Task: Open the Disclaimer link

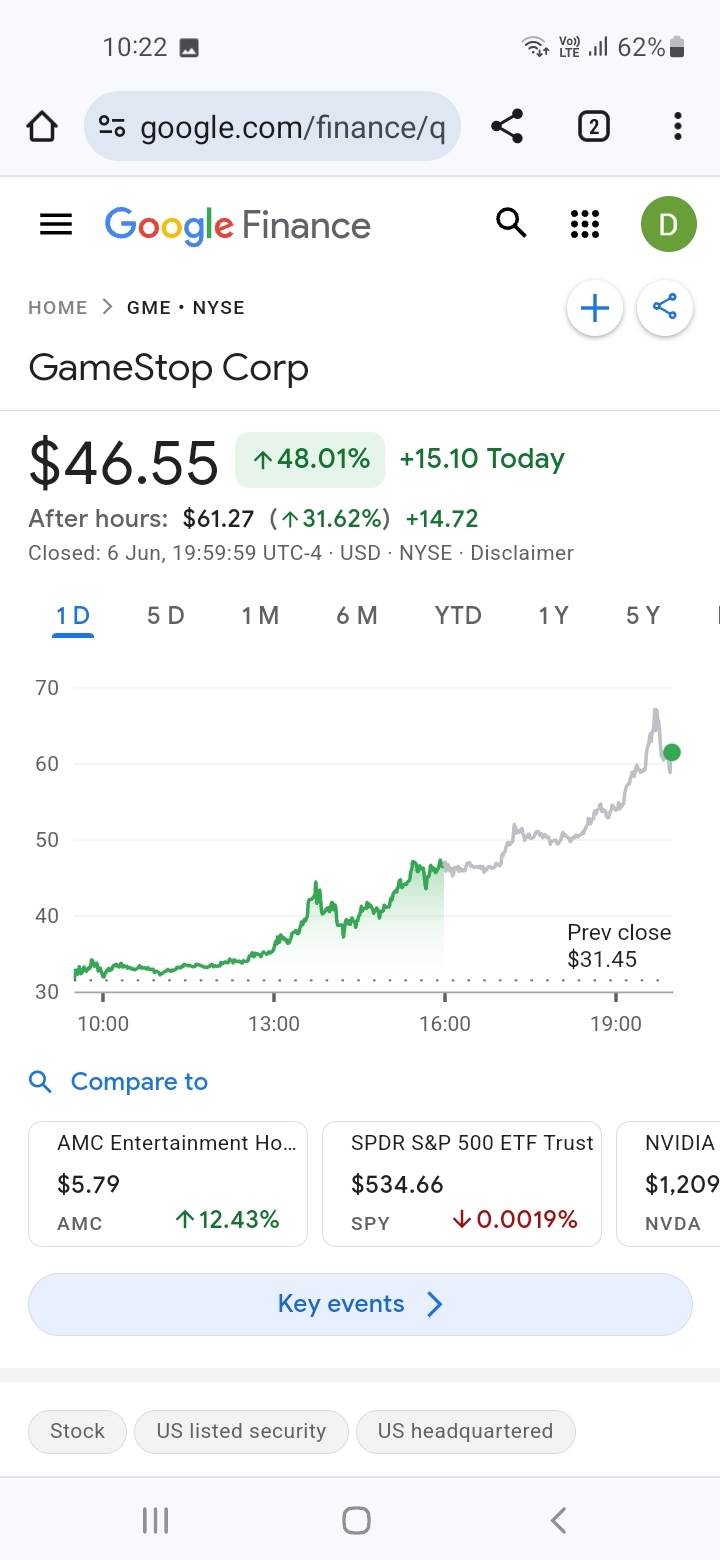Action: coord(522,553)
